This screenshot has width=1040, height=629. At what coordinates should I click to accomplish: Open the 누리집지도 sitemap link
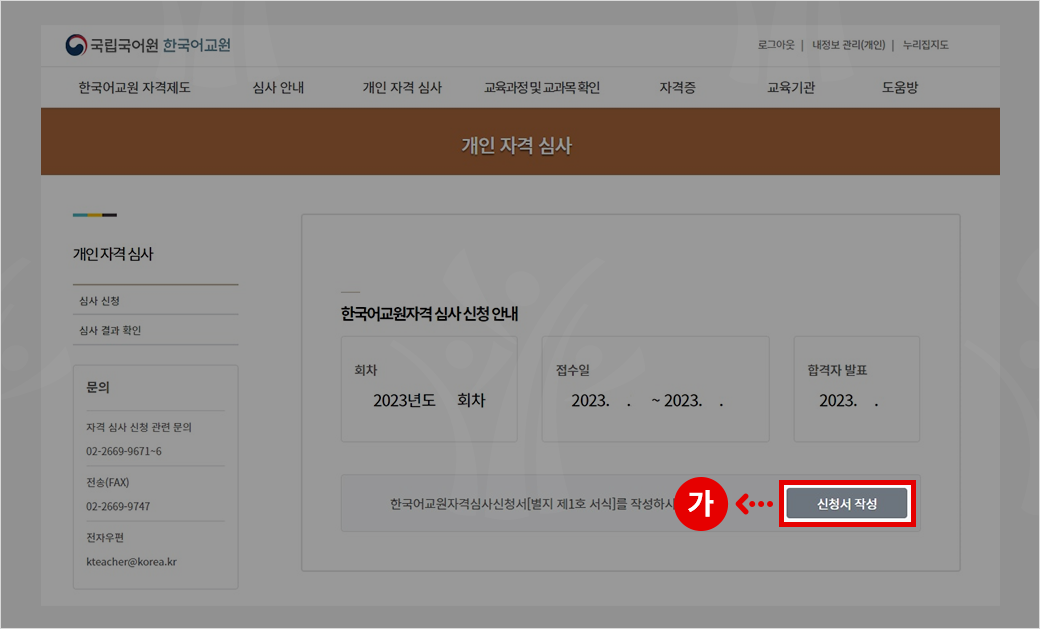(925, 45)
